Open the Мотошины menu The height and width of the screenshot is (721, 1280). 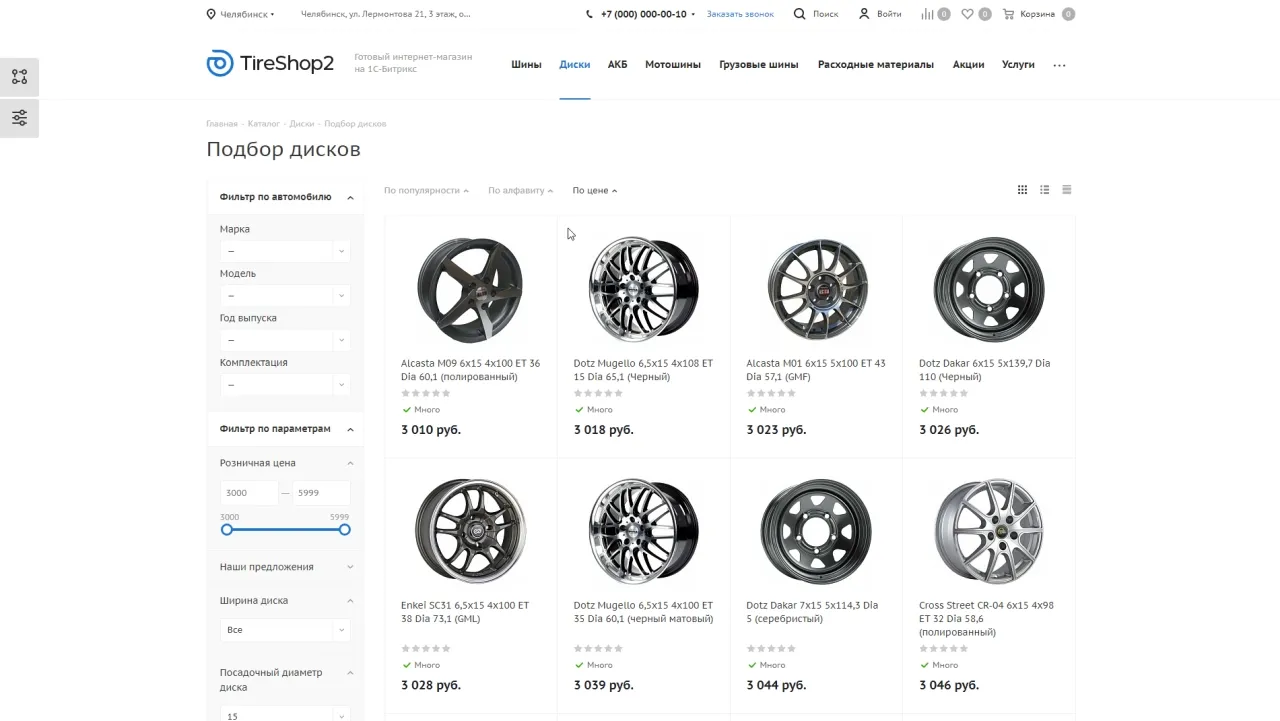click(673, 64)
